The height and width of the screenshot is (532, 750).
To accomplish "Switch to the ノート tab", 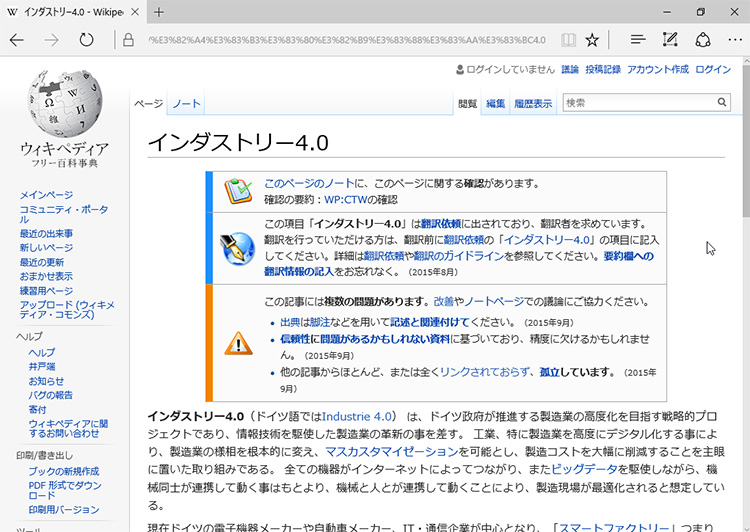I will pyautogui.click(x=186, y=104).
